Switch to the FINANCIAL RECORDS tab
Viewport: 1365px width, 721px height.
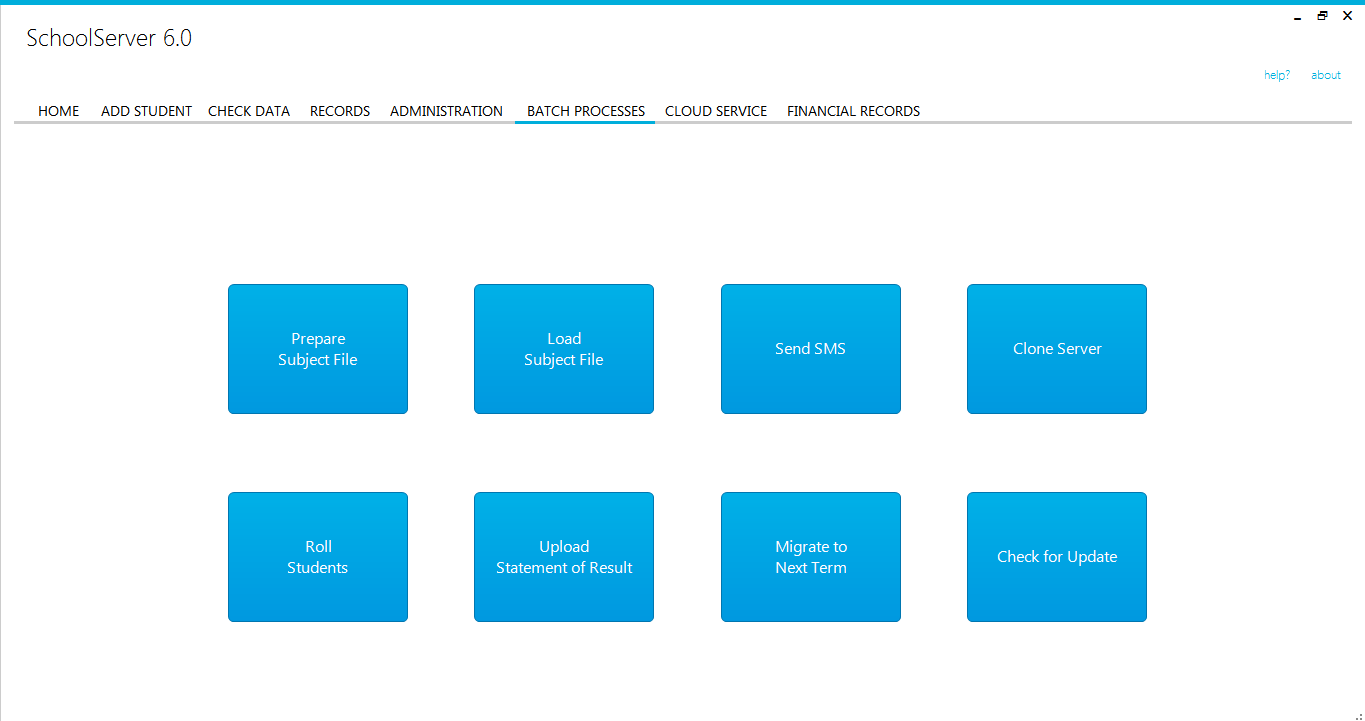tap(853, 111)
